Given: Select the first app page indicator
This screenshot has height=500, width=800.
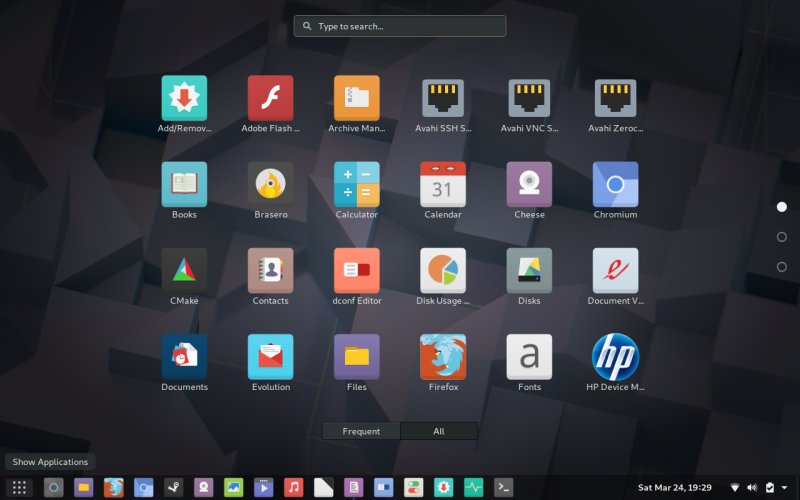Looking at the screenshot, I should tap(781, 207).
